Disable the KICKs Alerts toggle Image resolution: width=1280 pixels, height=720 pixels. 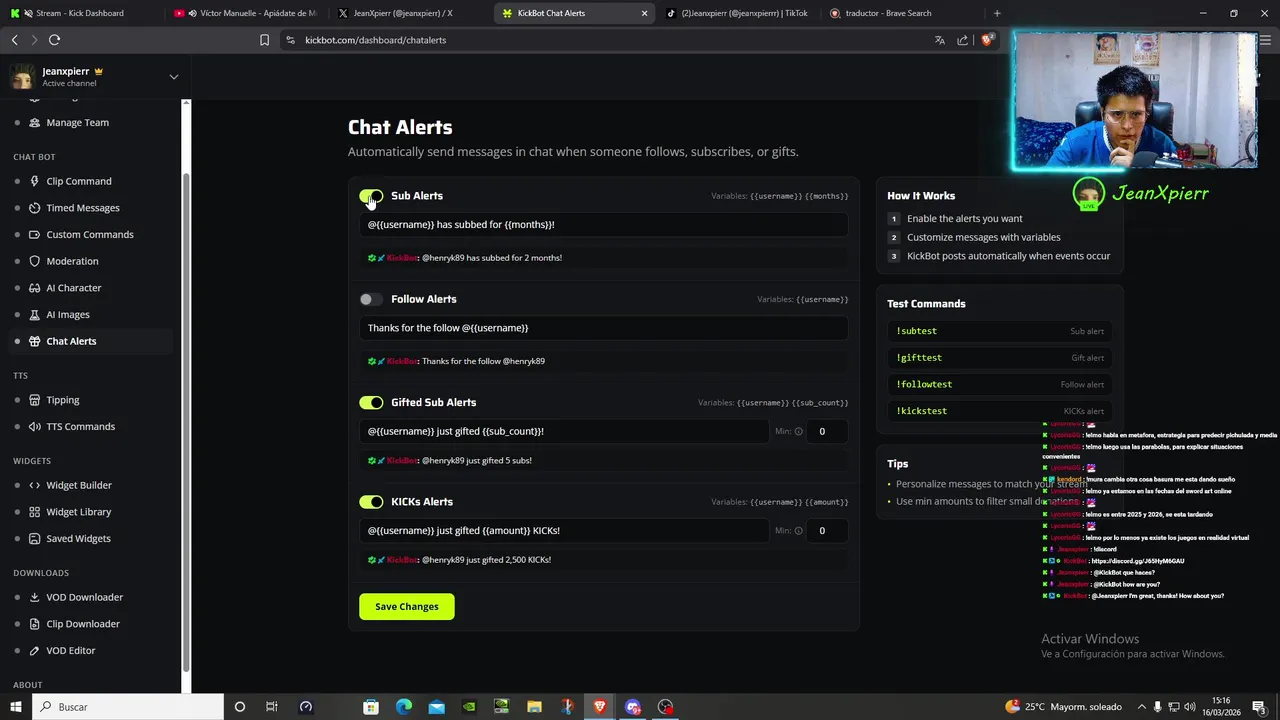(x=371, y=502)
